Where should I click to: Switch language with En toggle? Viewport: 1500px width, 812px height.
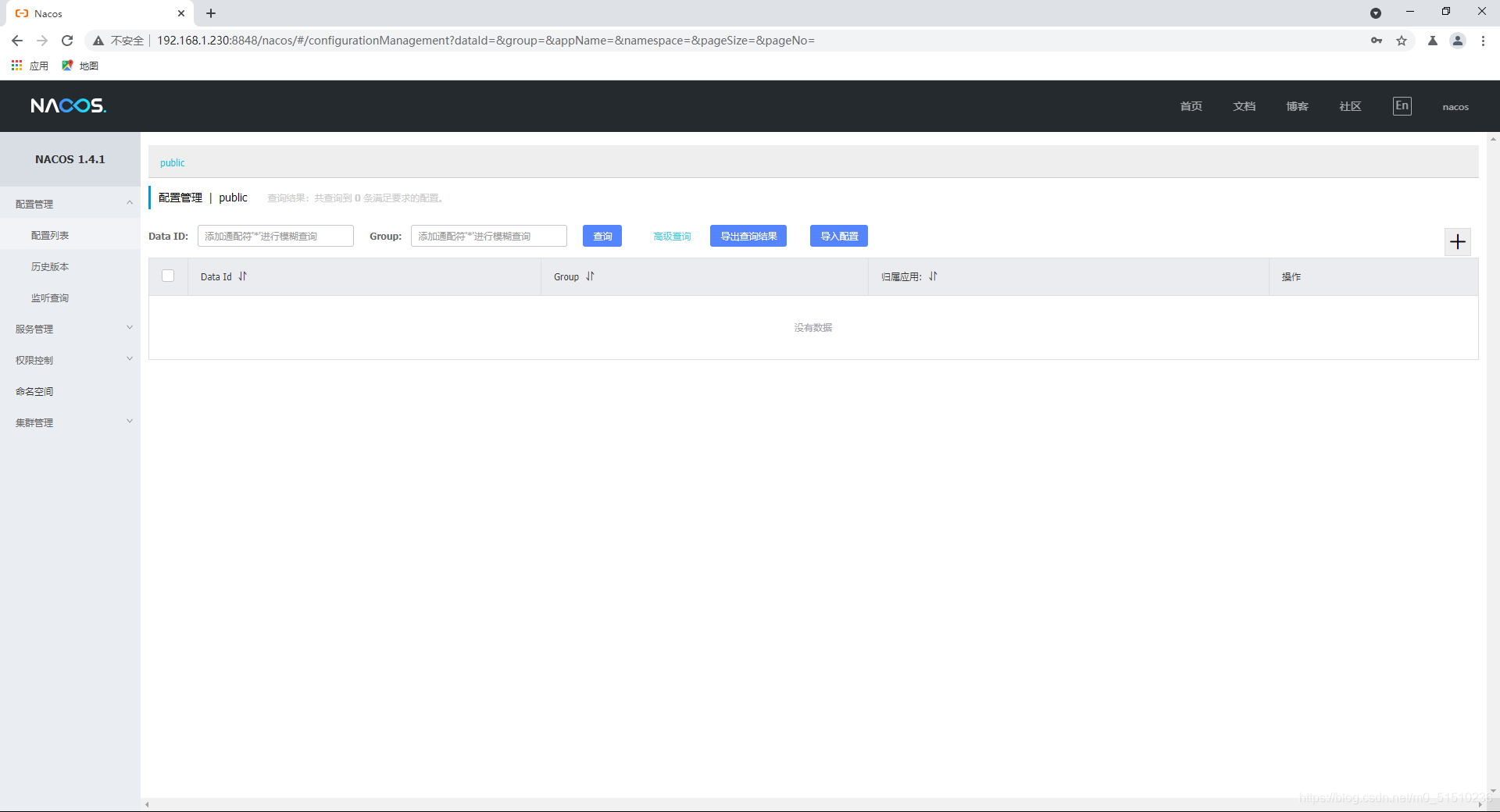[x=1402, y=105]
